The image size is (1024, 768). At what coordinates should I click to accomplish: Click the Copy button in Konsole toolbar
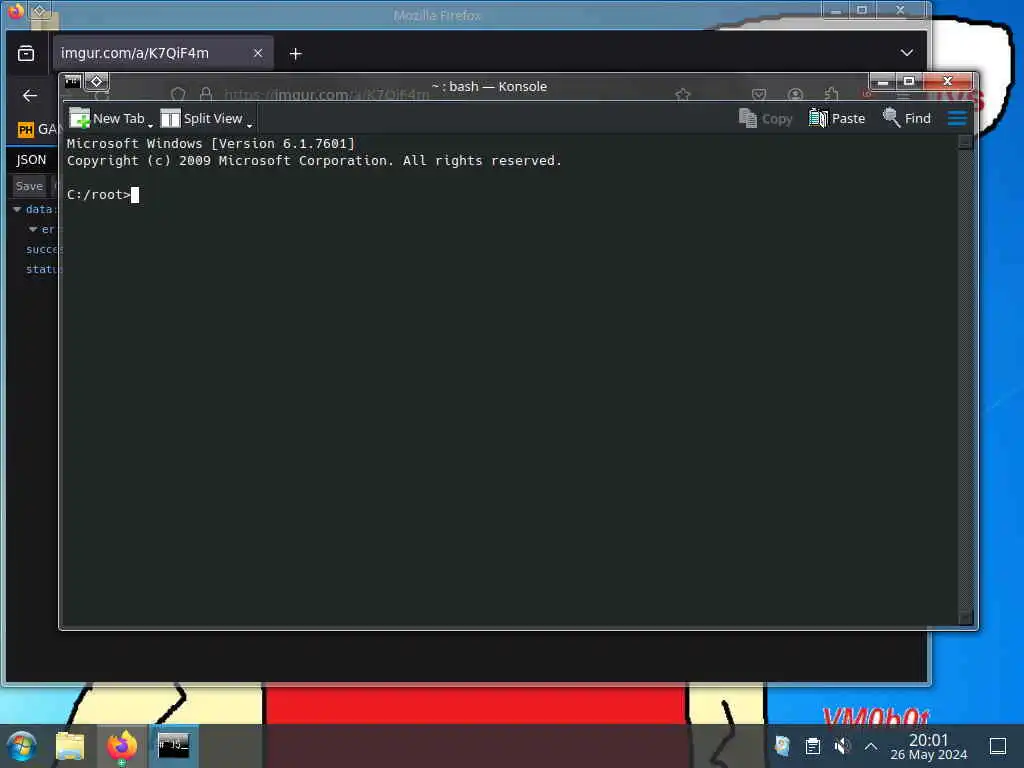click(765, 119)
